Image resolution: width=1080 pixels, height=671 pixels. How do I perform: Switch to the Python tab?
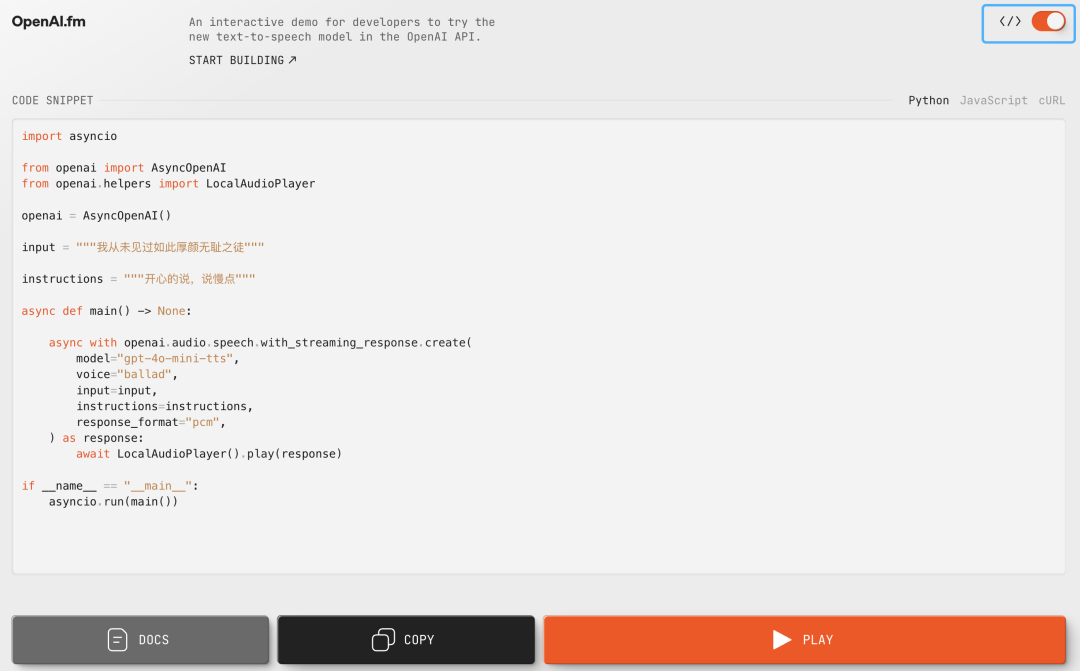[928, 101]
